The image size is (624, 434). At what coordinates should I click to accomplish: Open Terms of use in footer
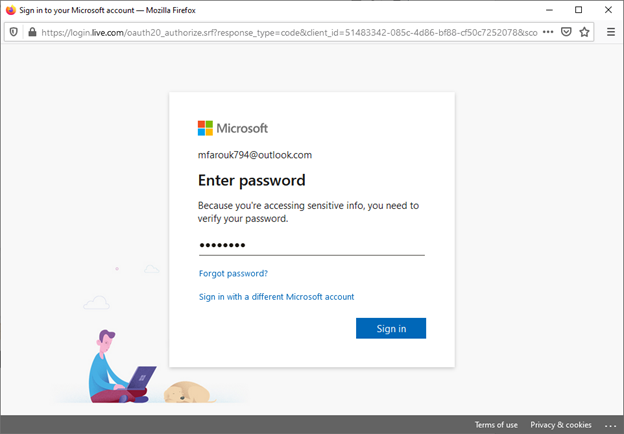(496, 425)
